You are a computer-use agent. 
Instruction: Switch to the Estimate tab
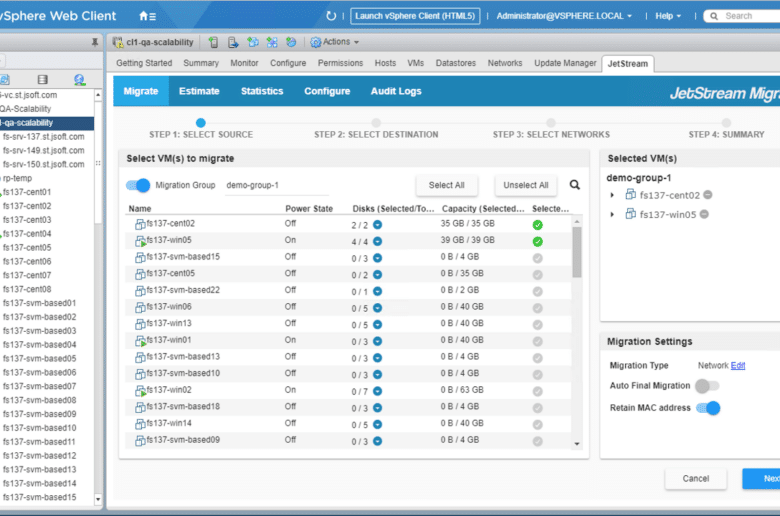(x=199, y=91)
